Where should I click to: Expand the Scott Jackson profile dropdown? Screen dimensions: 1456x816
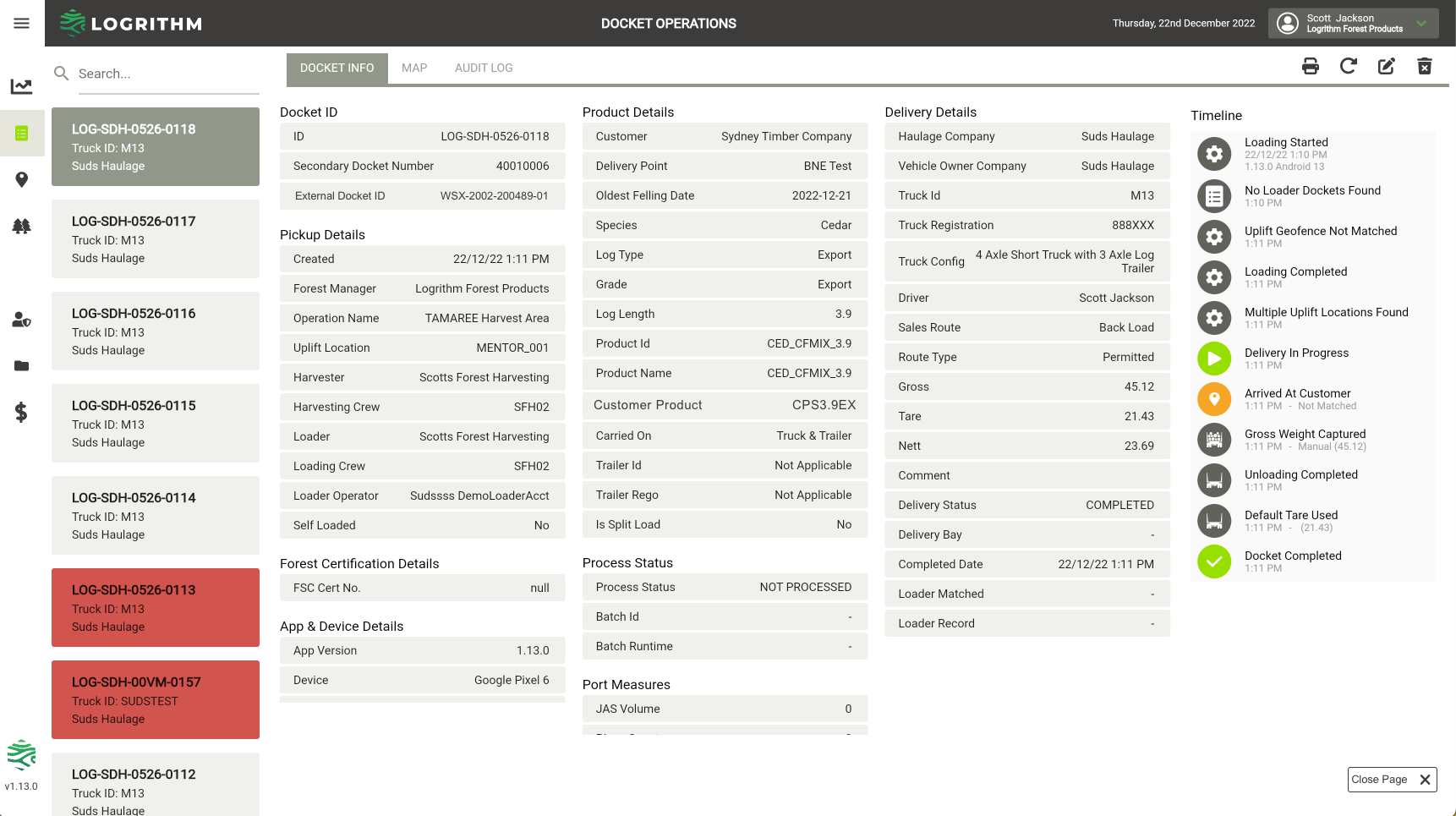pos(1353,23)
